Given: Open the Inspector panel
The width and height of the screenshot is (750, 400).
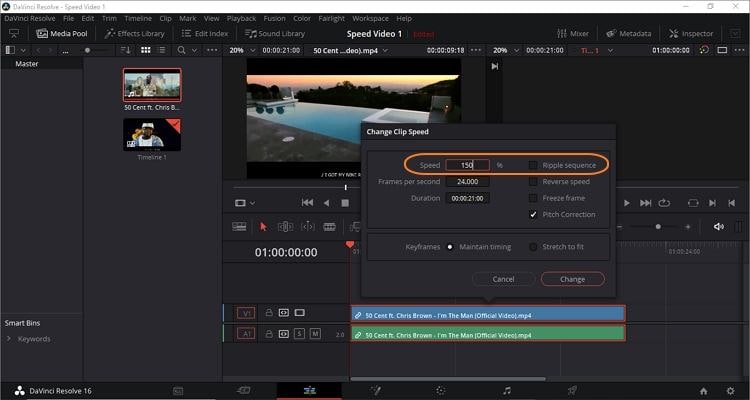Looking at the screenshot, I should [691, 33].
